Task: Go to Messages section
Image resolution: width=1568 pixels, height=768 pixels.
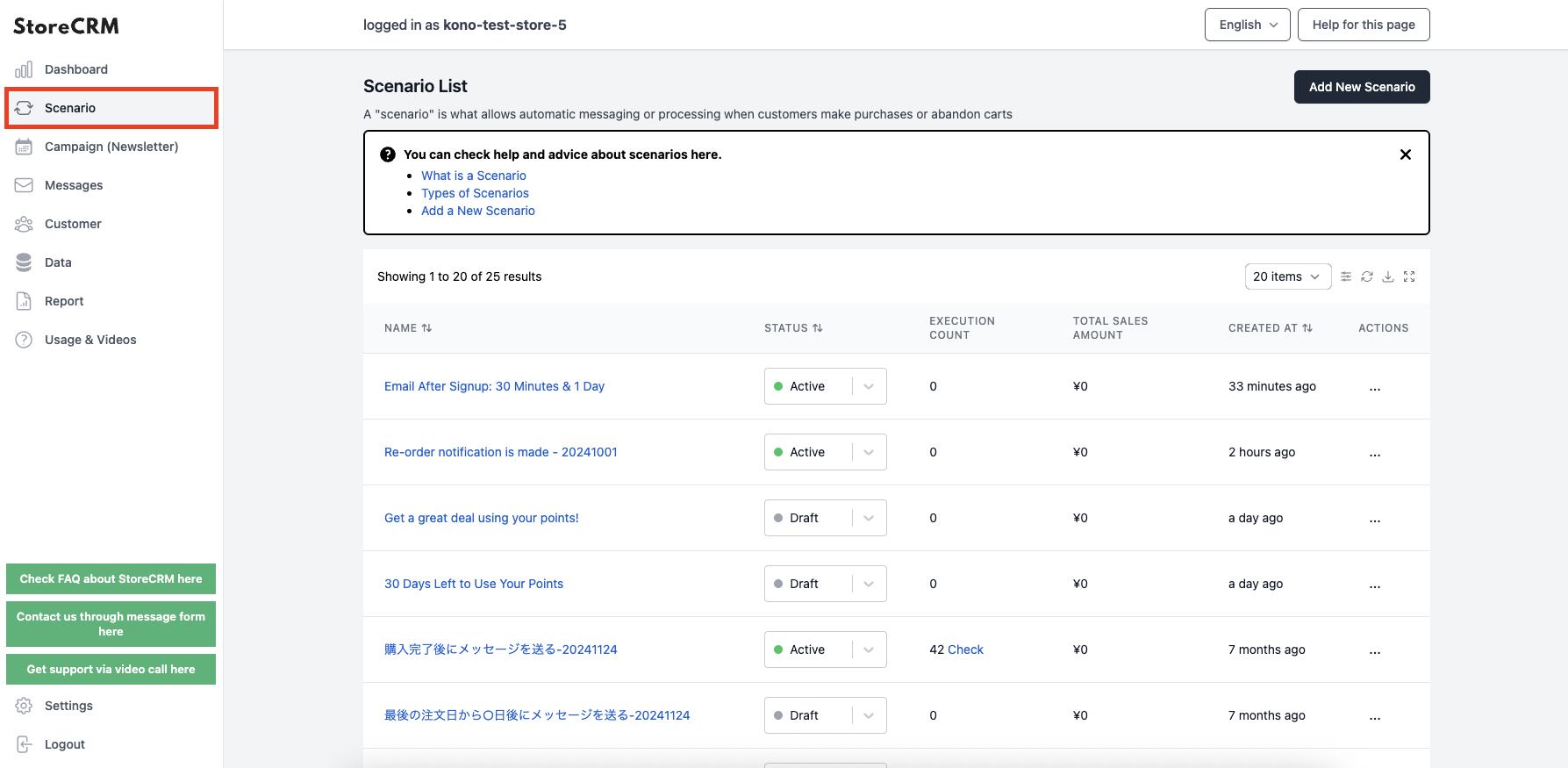Action: (x=111, y=185)
